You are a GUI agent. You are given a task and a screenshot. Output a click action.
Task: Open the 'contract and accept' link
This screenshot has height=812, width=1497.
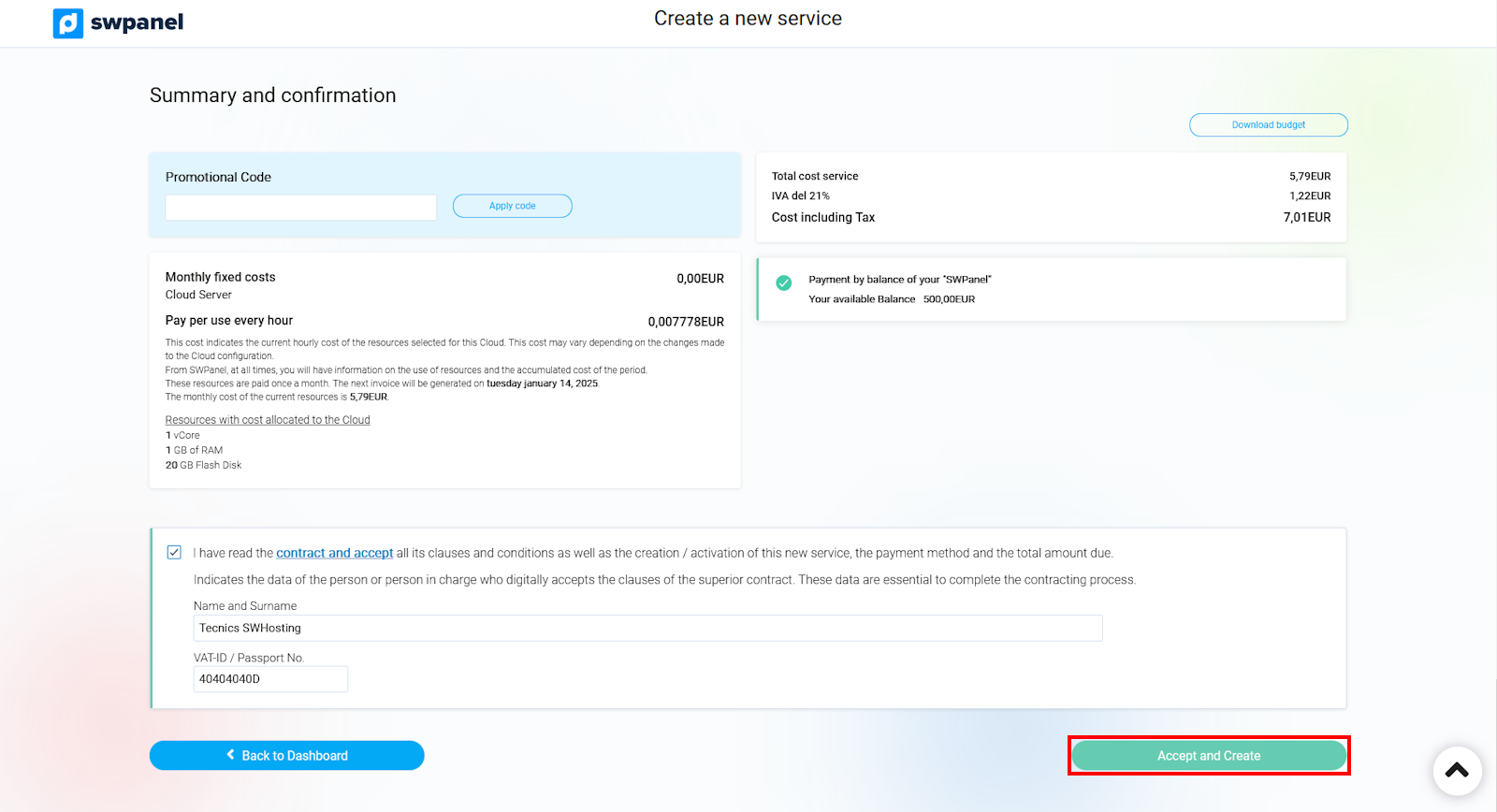[334, 553]
